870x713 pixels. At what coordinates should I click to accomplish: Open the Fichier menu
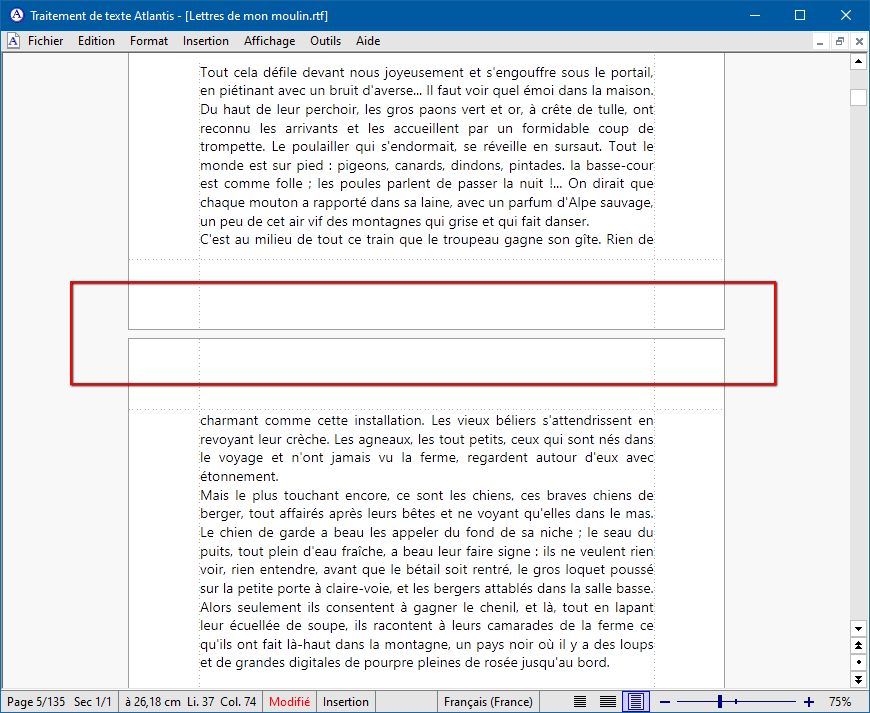(45, 41)
